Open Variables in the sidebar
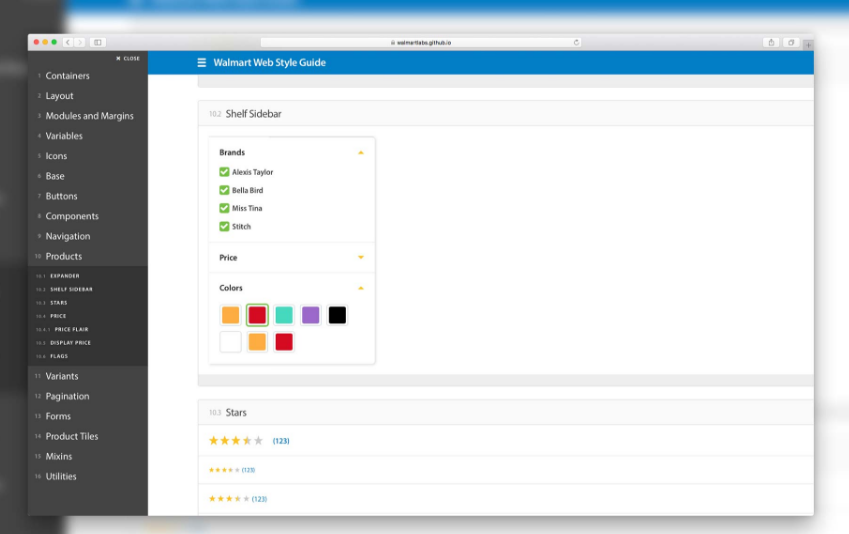 pyautogui.click(x=64, y=136)
